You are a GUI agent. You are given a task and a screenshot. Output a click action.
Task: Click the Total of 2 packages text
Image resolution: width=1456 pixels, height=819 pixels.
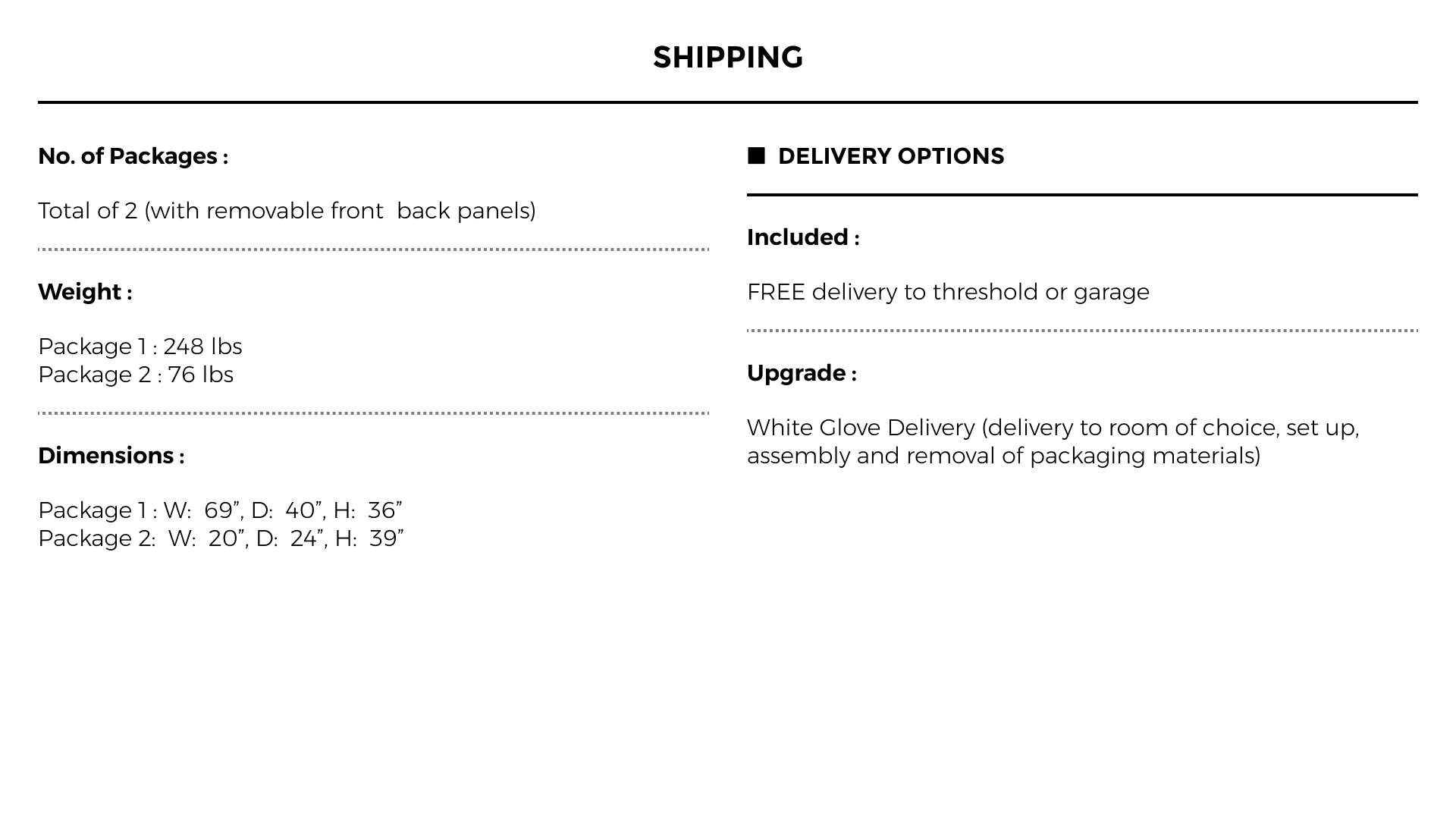(287, 211)
